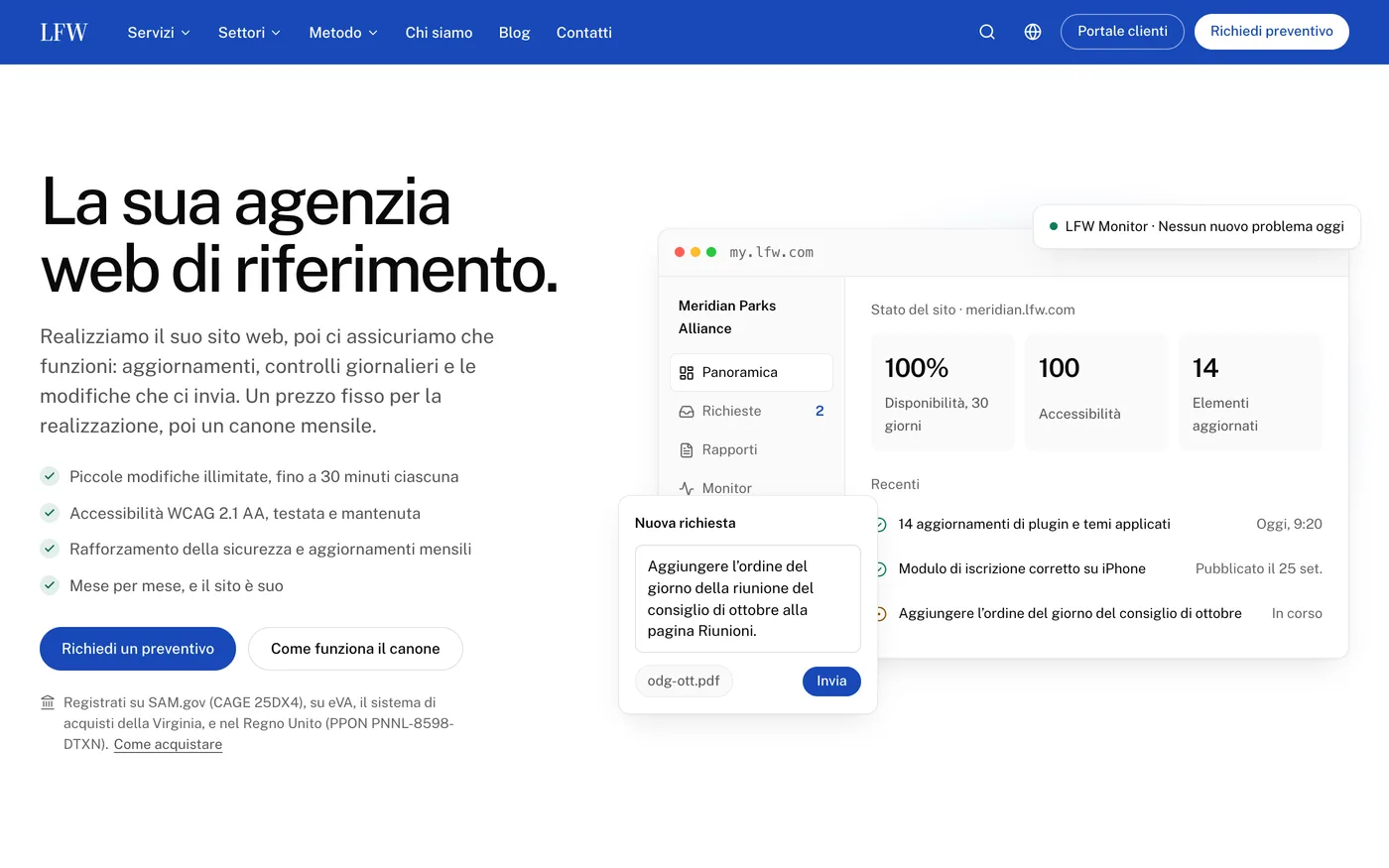Click status icon for Modulo di iscrizione

click(880, 569)
